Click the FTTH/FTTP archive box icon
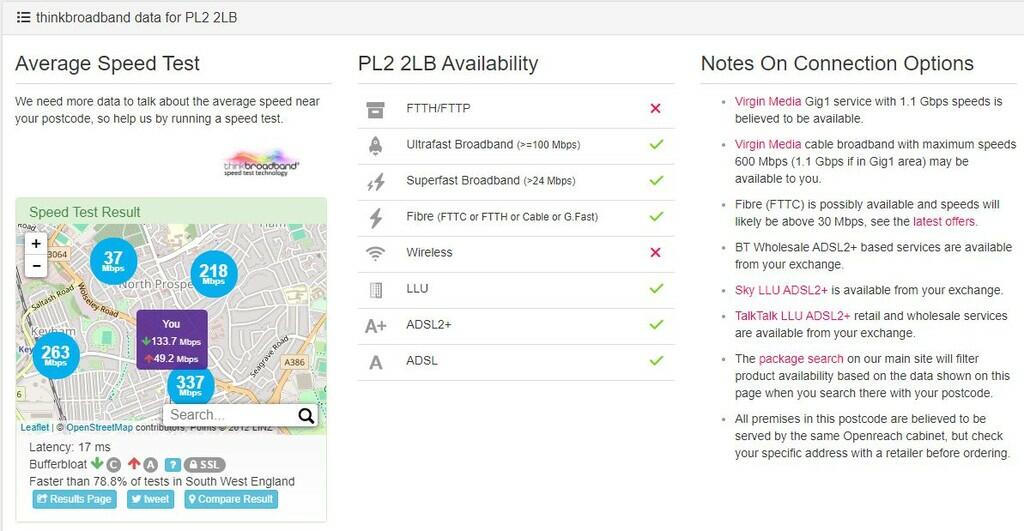The width and height of the screenshot is (1024, 531). (x=376, y=110)
